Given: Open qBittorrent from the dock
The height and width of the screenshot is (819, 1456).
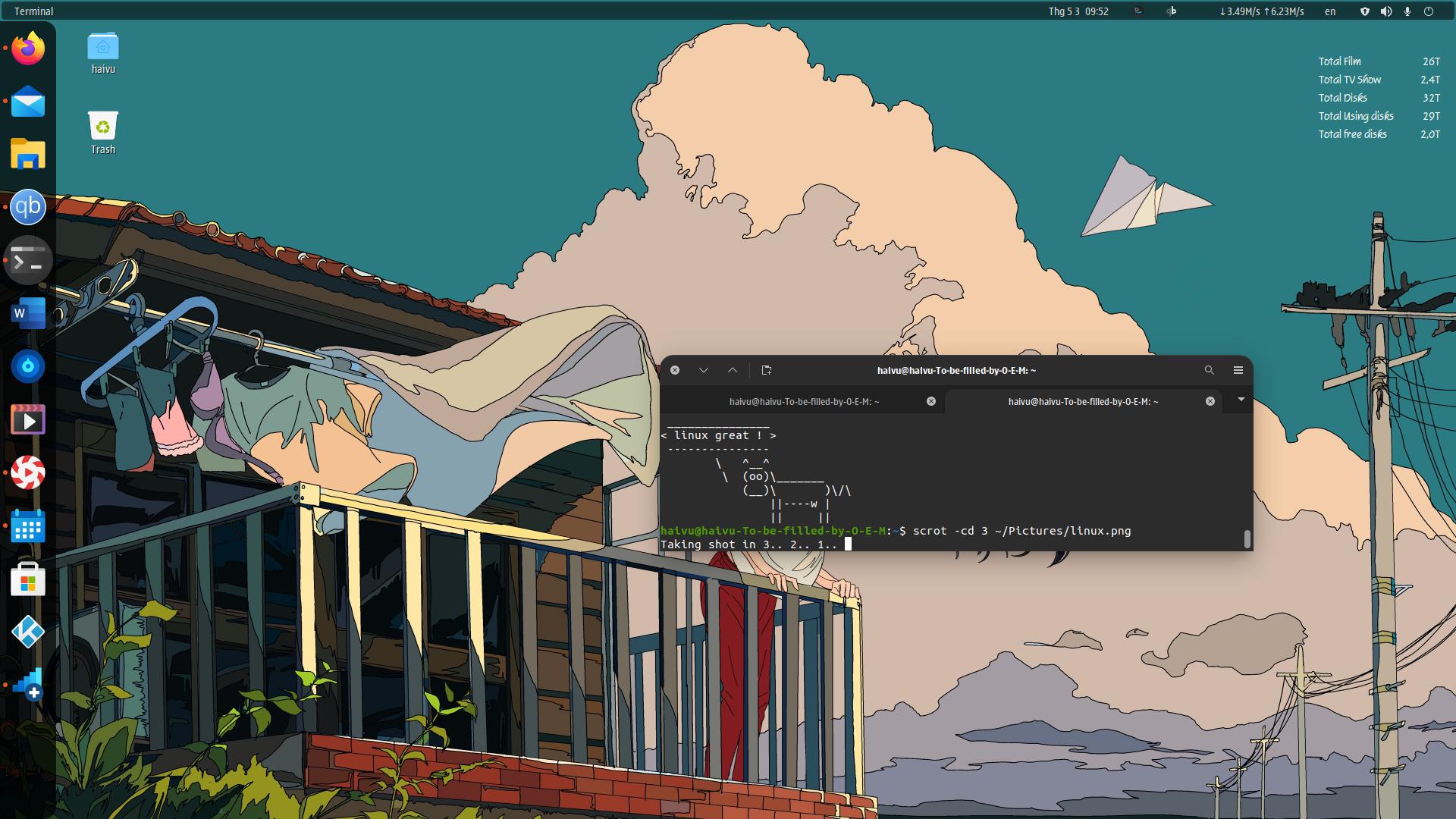Looking at the screenshot, I should coord(28,207).
